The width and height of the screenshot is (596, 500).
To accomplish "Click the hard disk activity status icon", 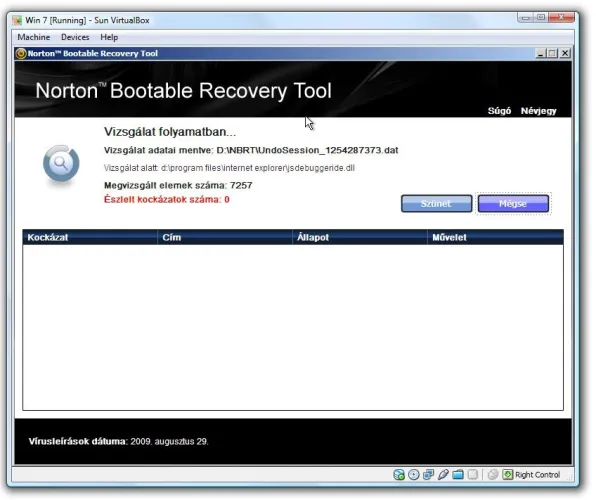I will 399,475.
